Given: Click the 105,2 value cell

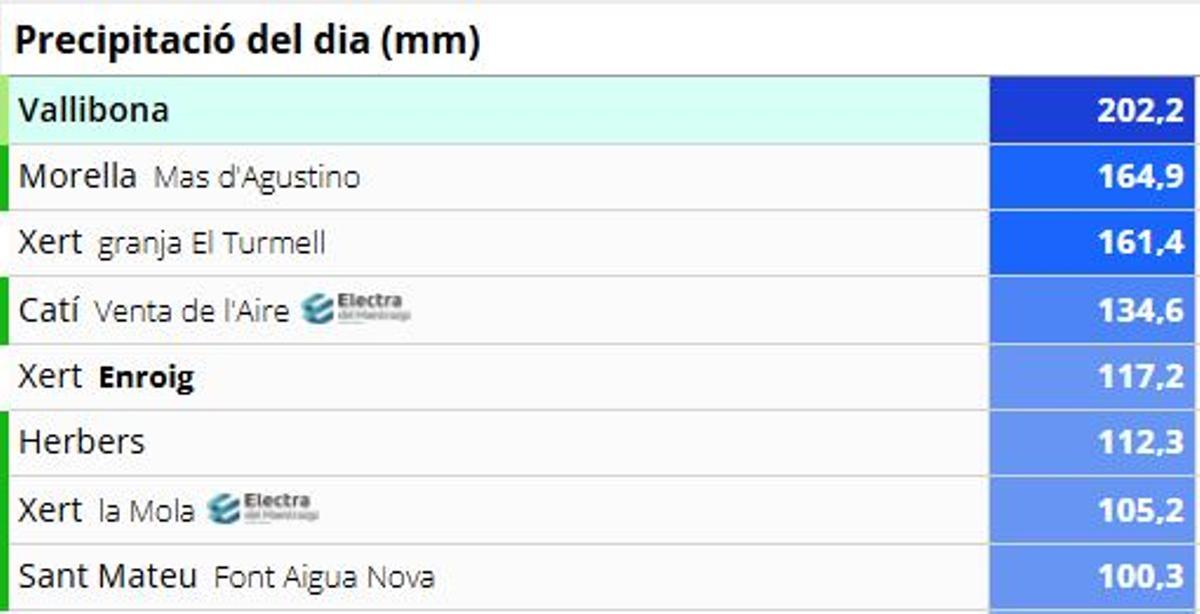Looking at the screenshot, I should (1094, 510).
